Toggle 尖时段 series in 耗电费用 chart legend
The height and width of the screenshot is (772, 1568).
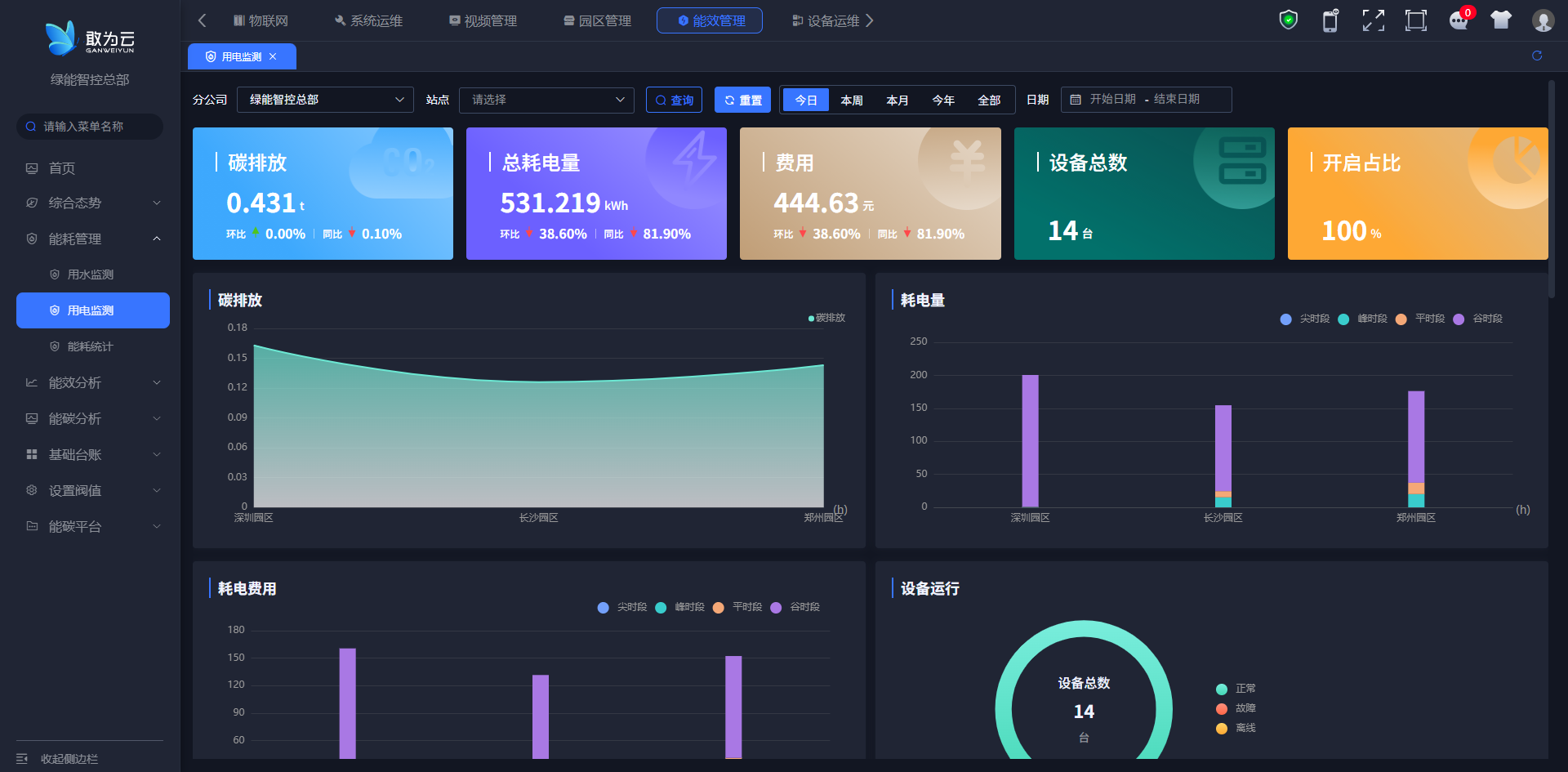[x=622, y=607]
